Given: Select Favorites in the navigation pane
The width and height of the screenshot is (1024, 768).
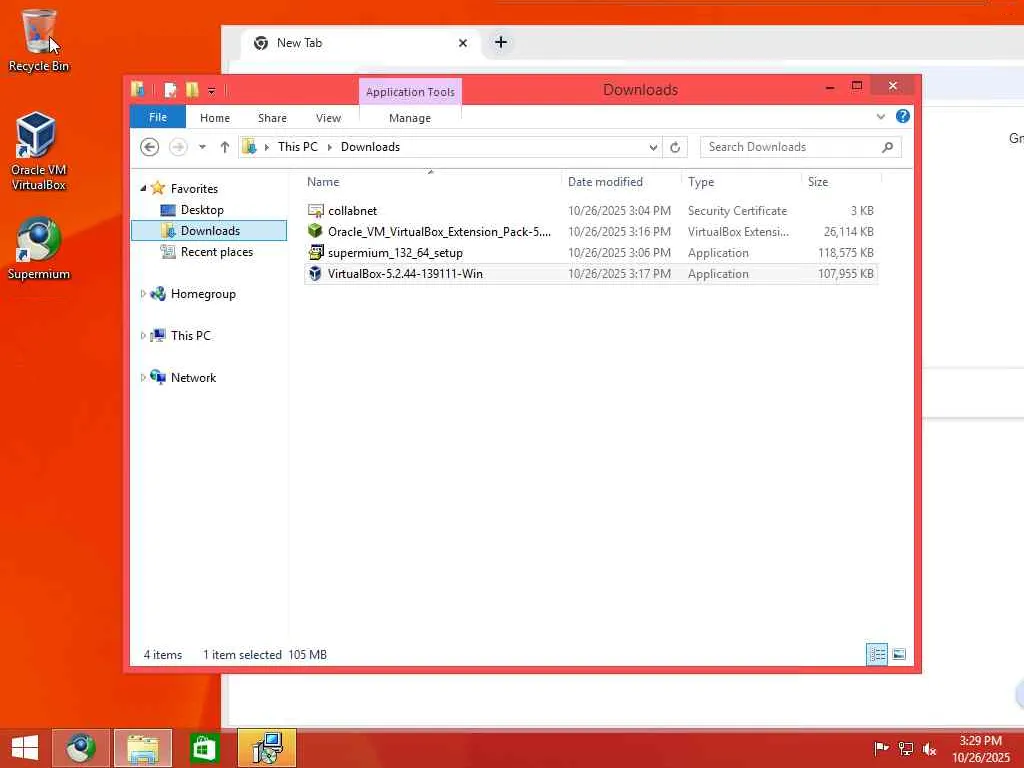Looking at the screenshot, I should click(194, 189).
